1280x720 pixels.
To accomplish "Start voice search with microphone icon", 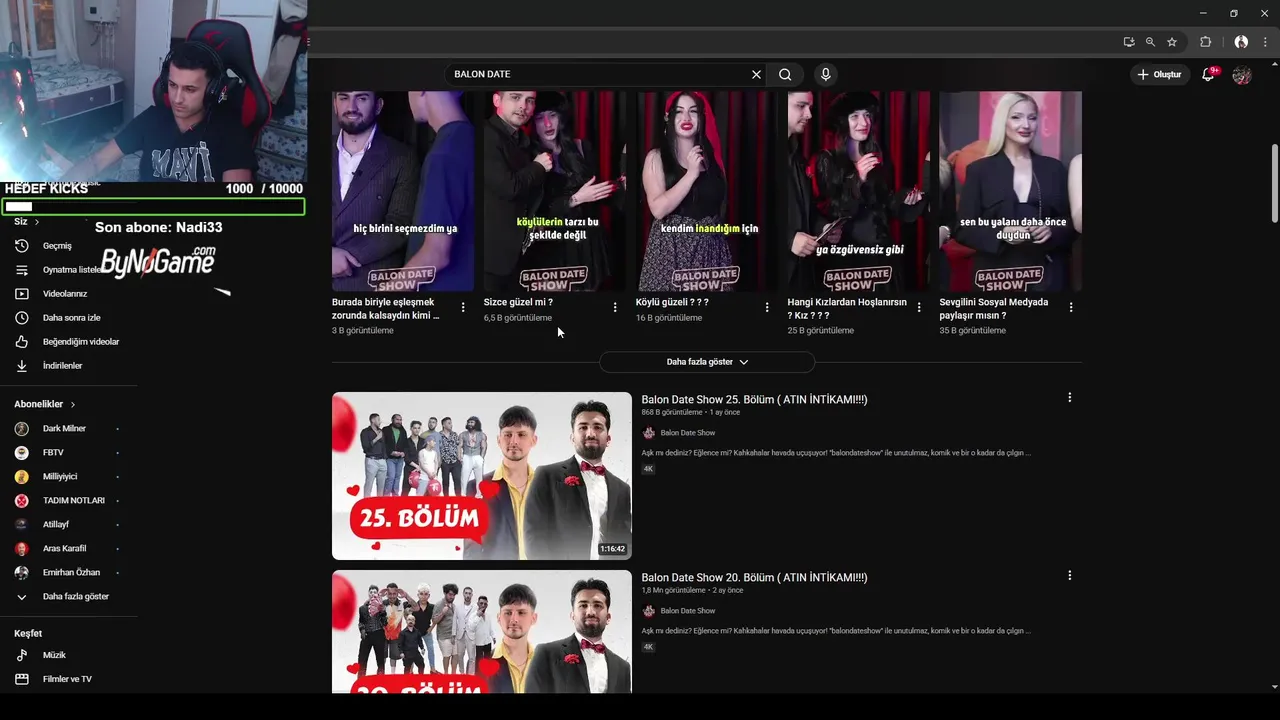I will tap(825, 74).
